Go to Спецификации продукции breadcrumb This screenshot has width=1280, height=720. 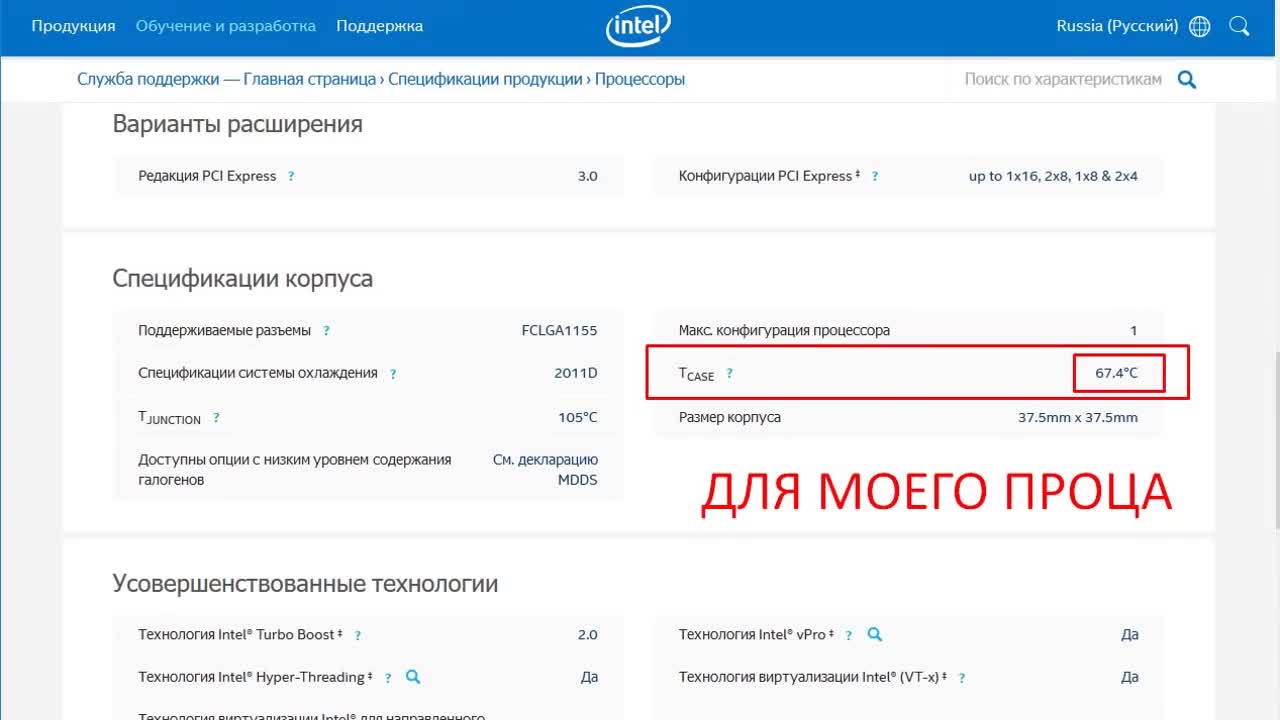pyautogui.click(x=485, y=79)
